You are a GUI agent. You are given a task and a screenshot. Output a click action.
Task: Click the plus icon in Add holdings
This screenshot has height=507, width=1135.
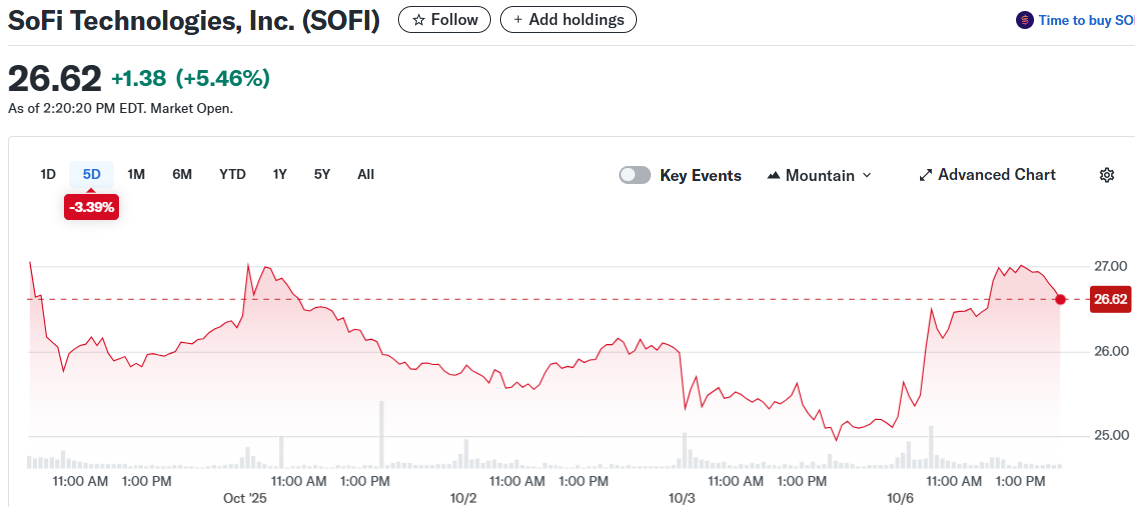(x=518, y=20)
